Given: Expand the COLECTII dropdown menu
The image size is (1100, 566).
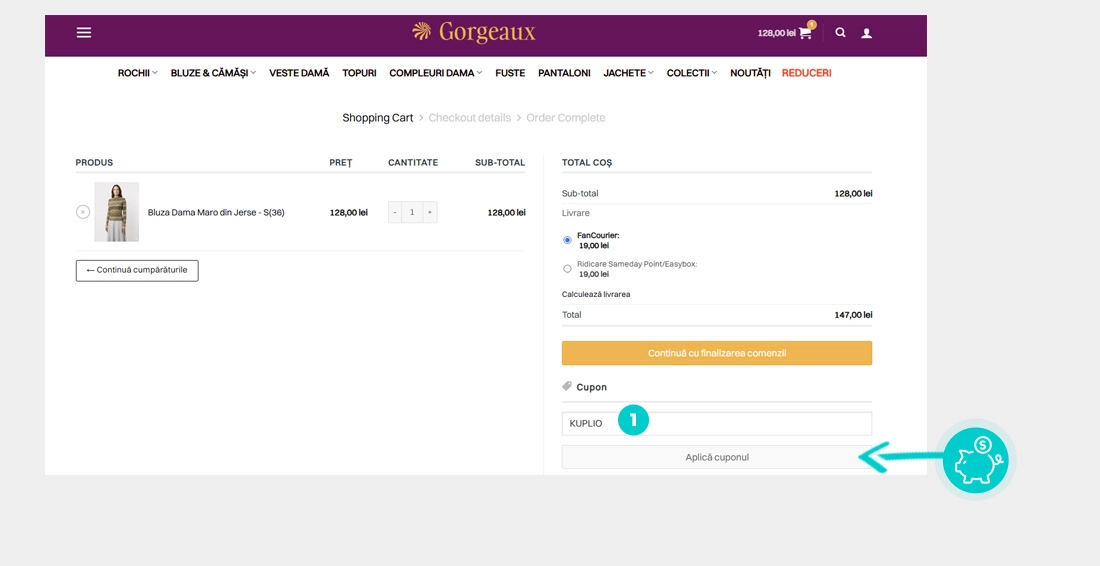Looking at the screenshot, I should tap(691, 73).
